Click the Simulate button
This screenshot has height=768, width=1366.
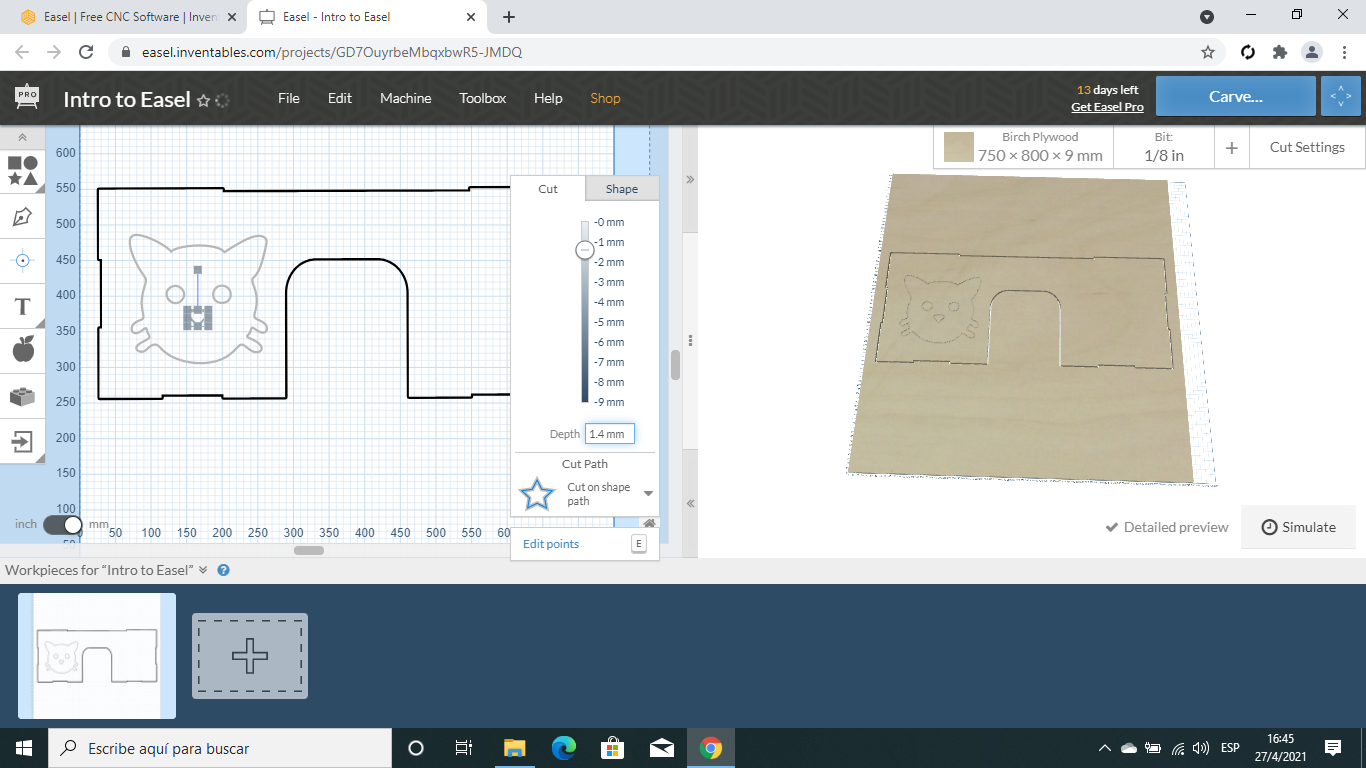[x=1298, y=527]
